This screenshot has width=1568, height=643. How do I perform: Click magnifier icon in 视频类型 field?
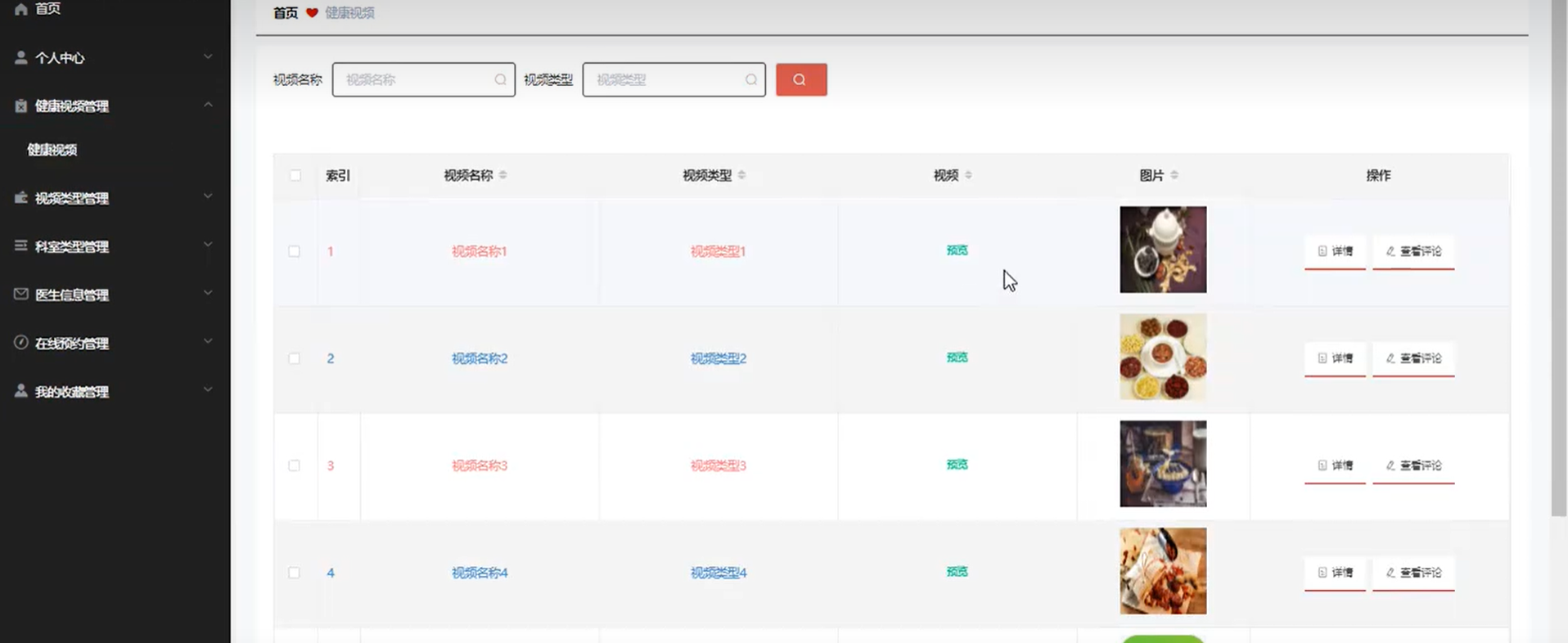point(750,79)
